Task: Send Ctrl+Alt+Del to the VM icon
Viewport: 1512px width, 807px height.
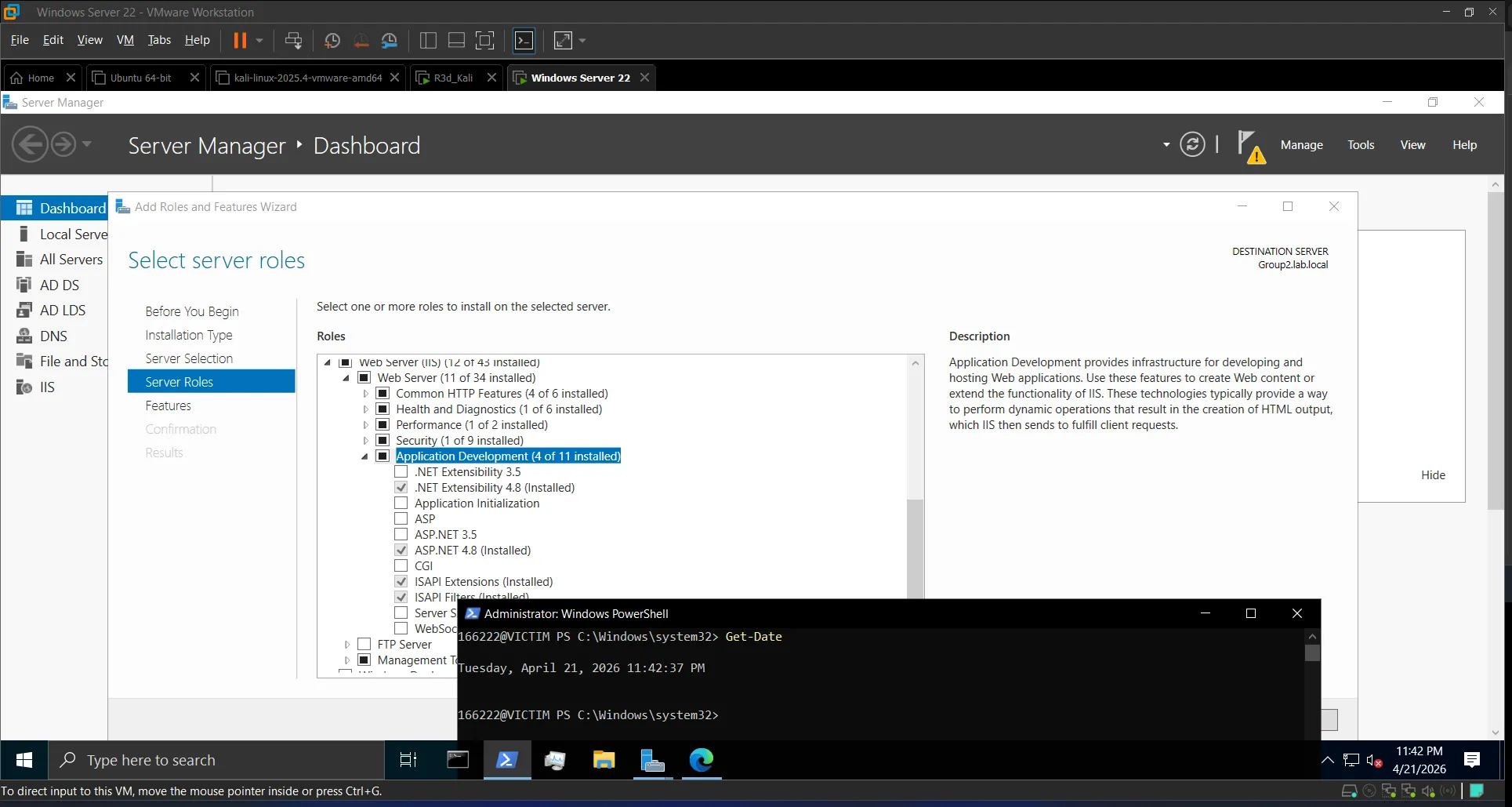Action: pyautogui.click(x=294, y=40)
